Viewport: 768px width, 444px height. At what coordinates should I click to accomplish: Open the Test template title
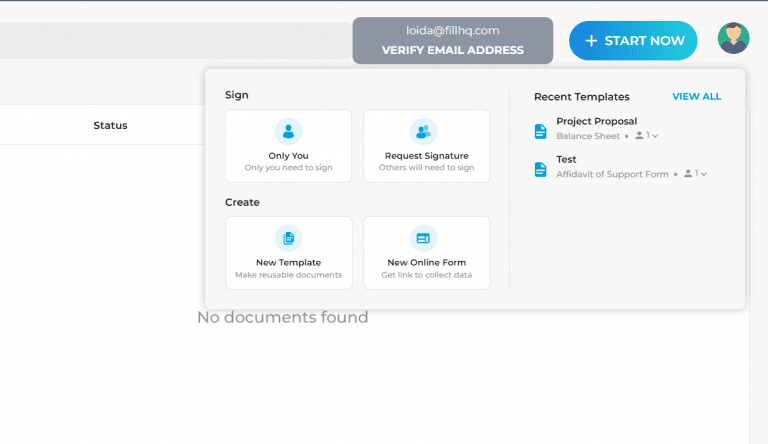click(566, 159)
